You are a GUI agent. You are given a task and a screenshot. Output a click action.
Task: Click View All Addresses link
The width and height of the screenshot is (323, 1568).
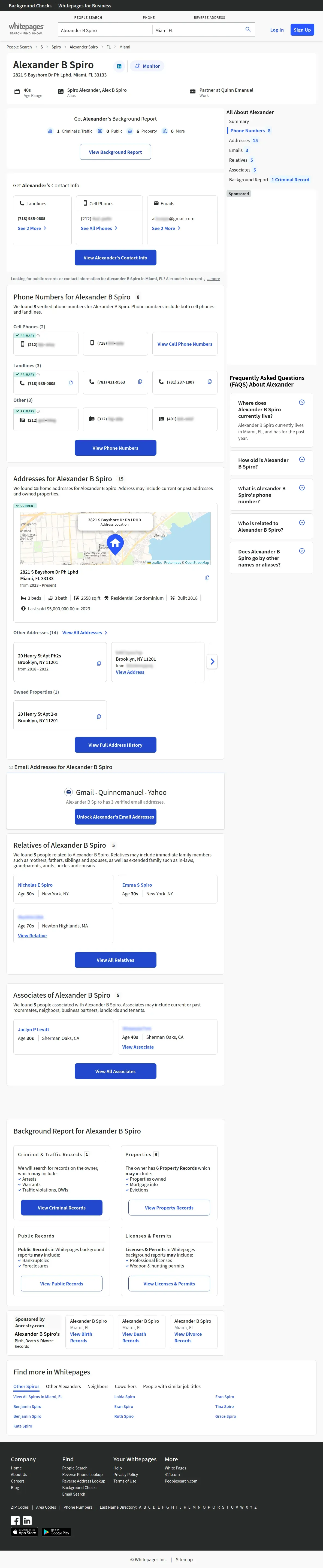coord(85,632)
